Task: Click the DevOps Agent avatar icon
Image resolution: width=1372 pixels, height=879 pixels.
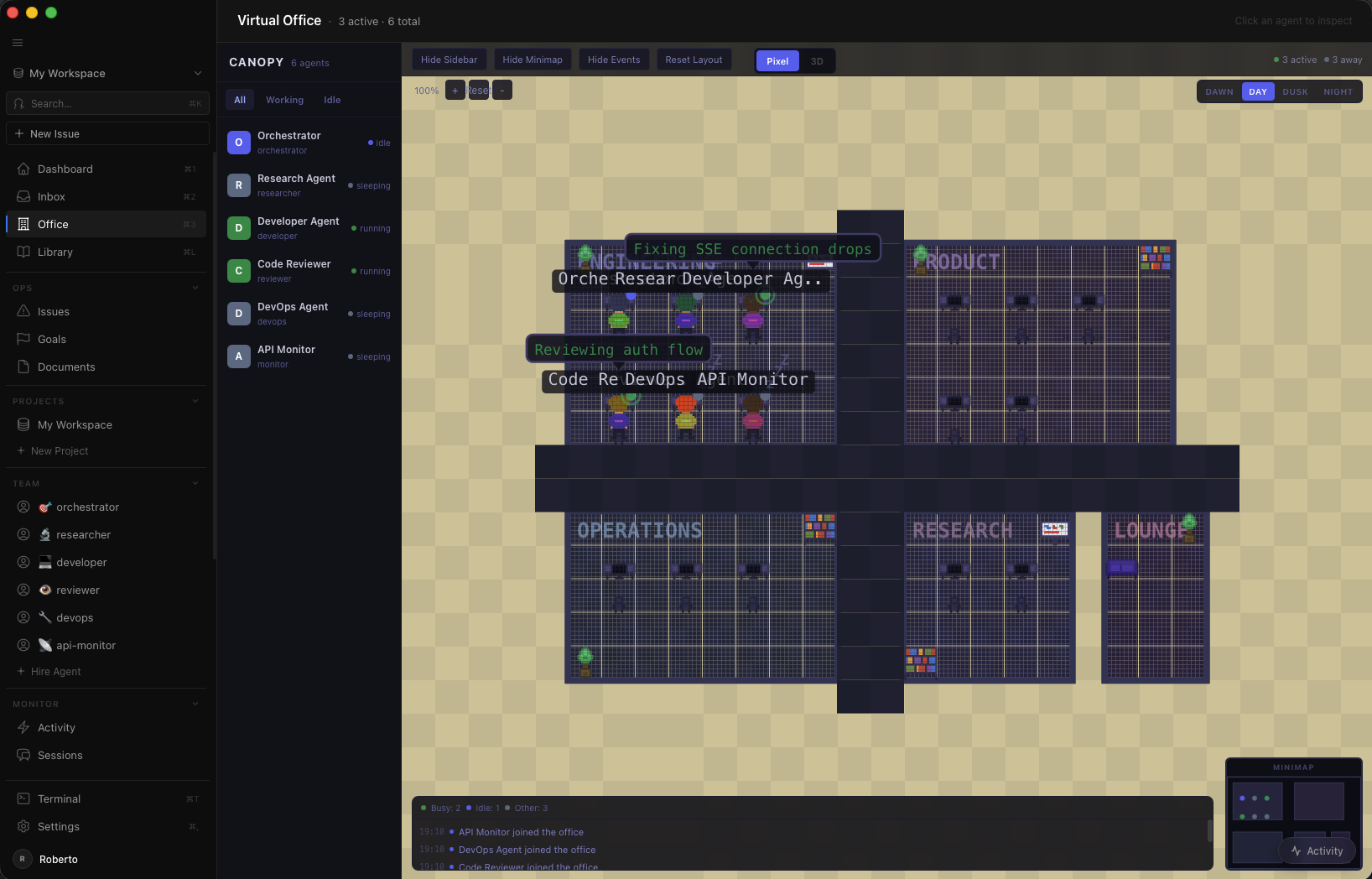Action: (x=239, y=314)
